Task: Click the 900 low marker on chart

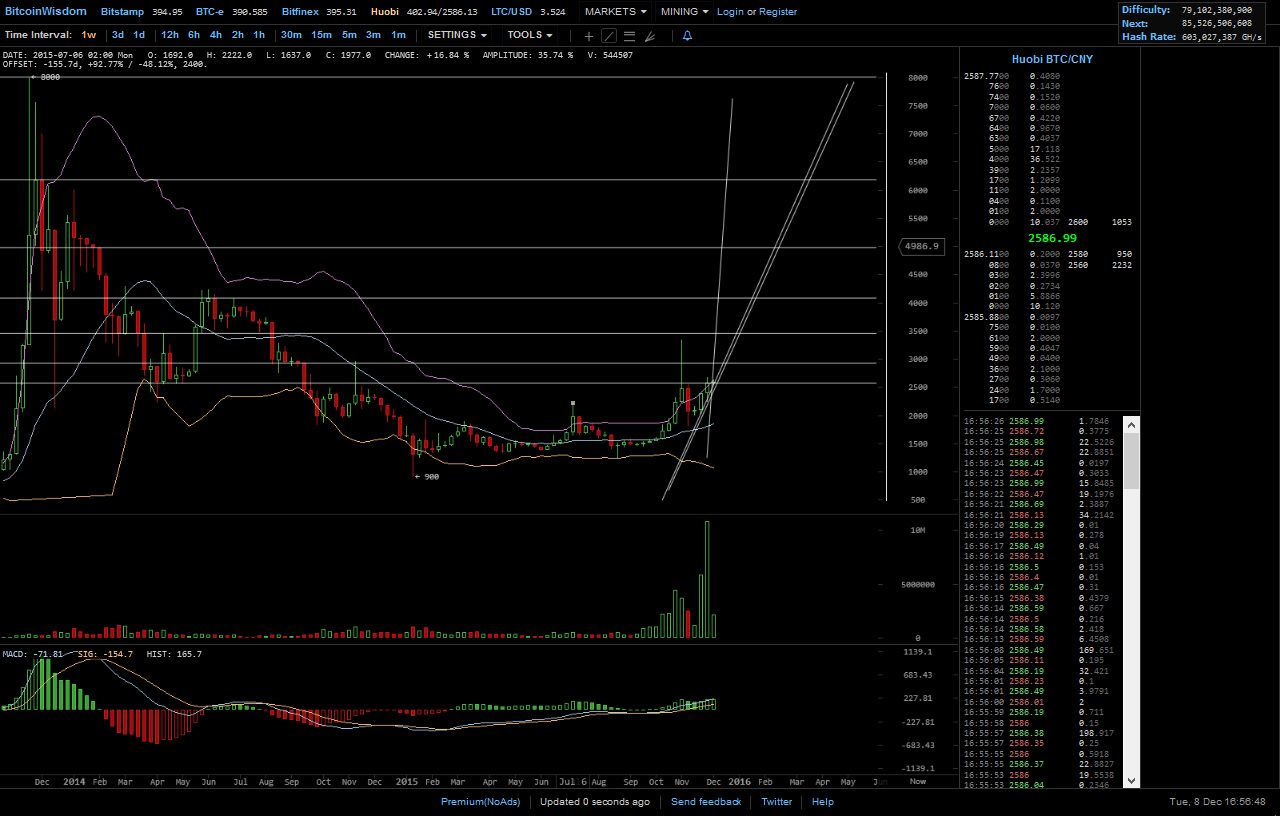Action: [426, 477]
